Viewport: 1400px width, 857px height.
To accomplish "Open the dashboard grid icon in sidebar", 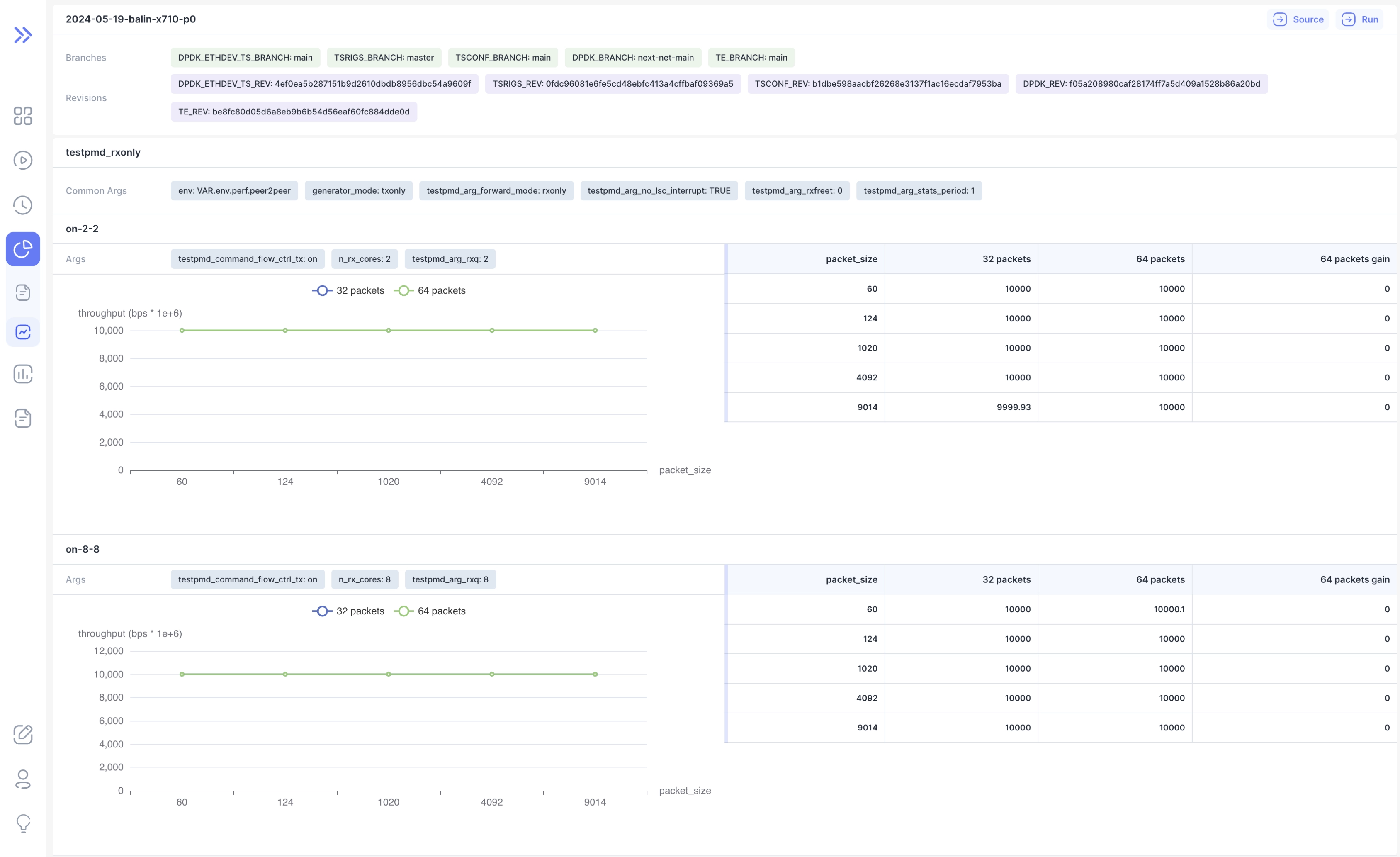I will pyautogui.click(x=23, y=116).
